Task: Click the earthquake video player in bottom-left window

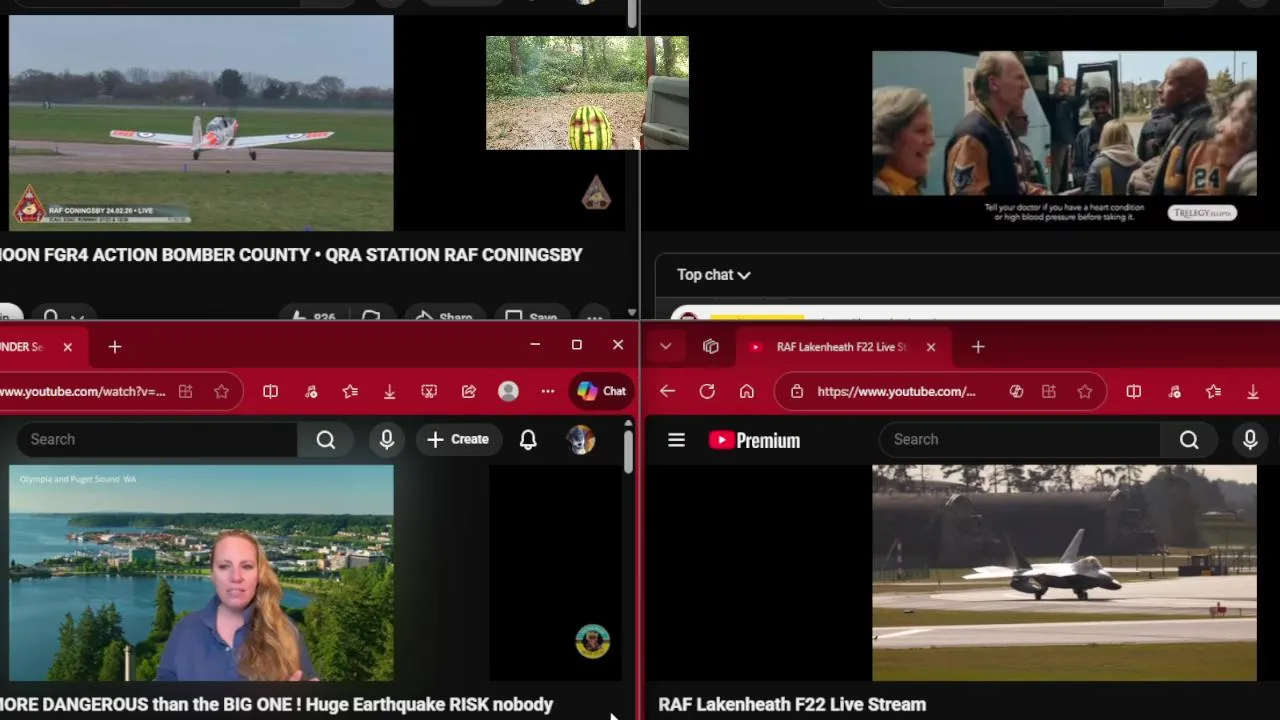Action: coord(201,573)
